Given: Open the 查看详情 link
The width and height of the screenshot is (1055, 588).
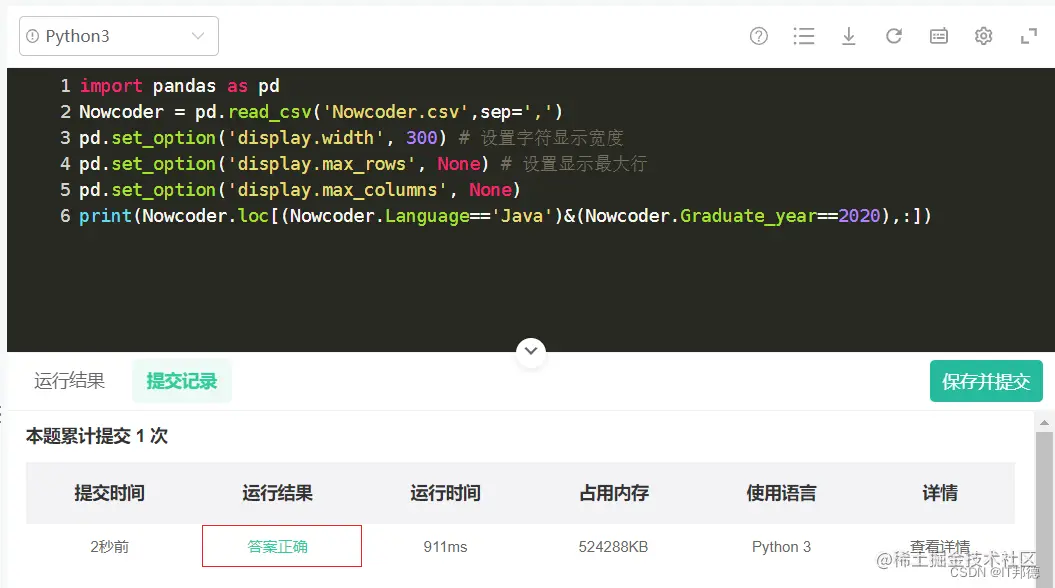Looking at the screenshot, I should tap(940, 546).
